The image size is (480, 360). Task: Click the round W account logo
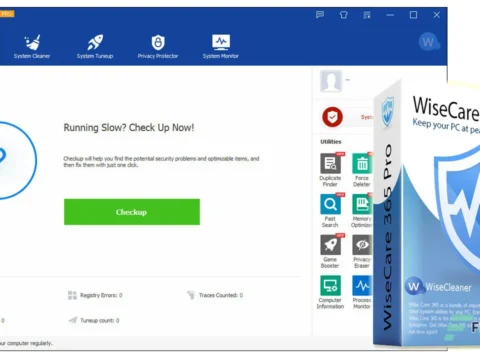point(428,42)
